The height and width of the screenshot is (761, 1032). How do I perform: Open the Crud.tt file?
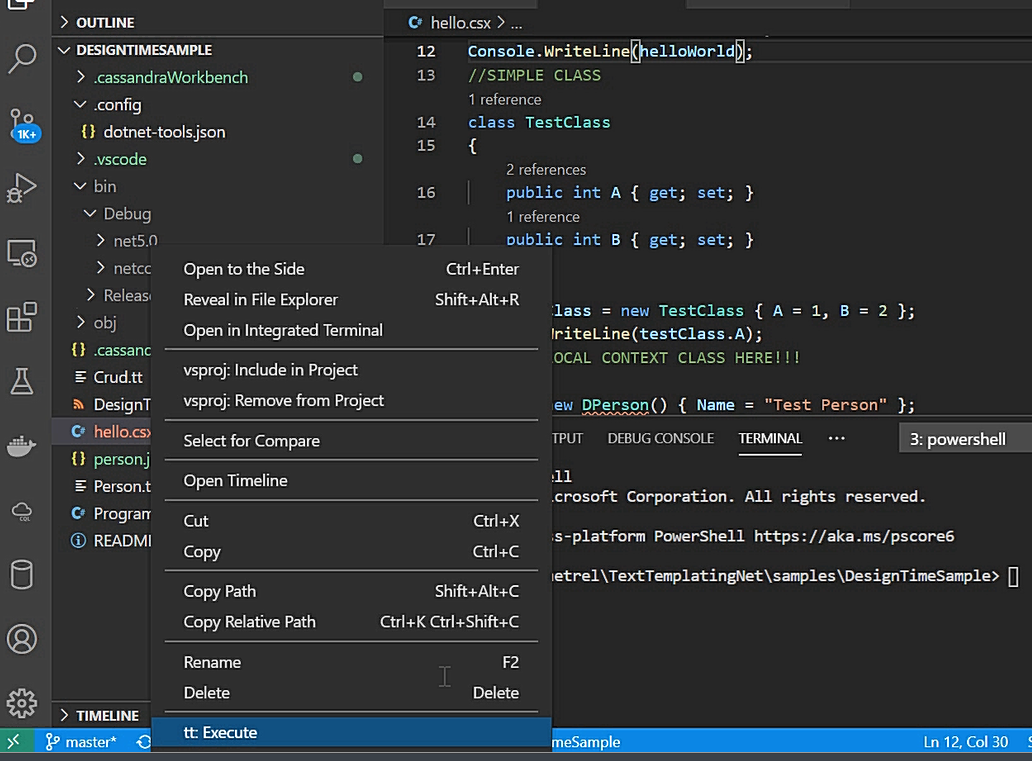(x=118, y=377)
